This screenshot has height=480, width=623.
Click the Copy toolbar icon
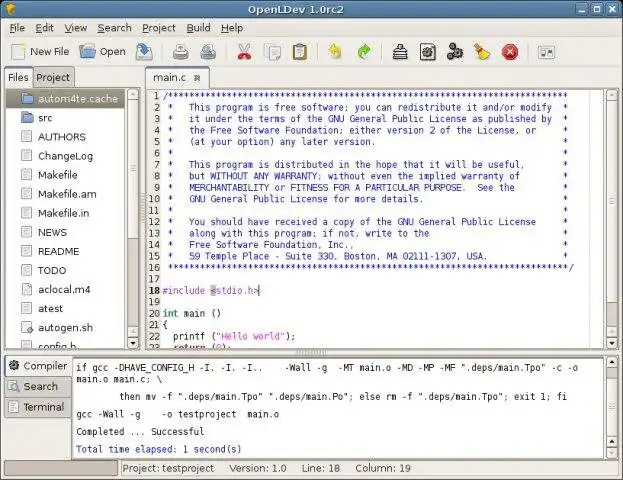(273, 52)
